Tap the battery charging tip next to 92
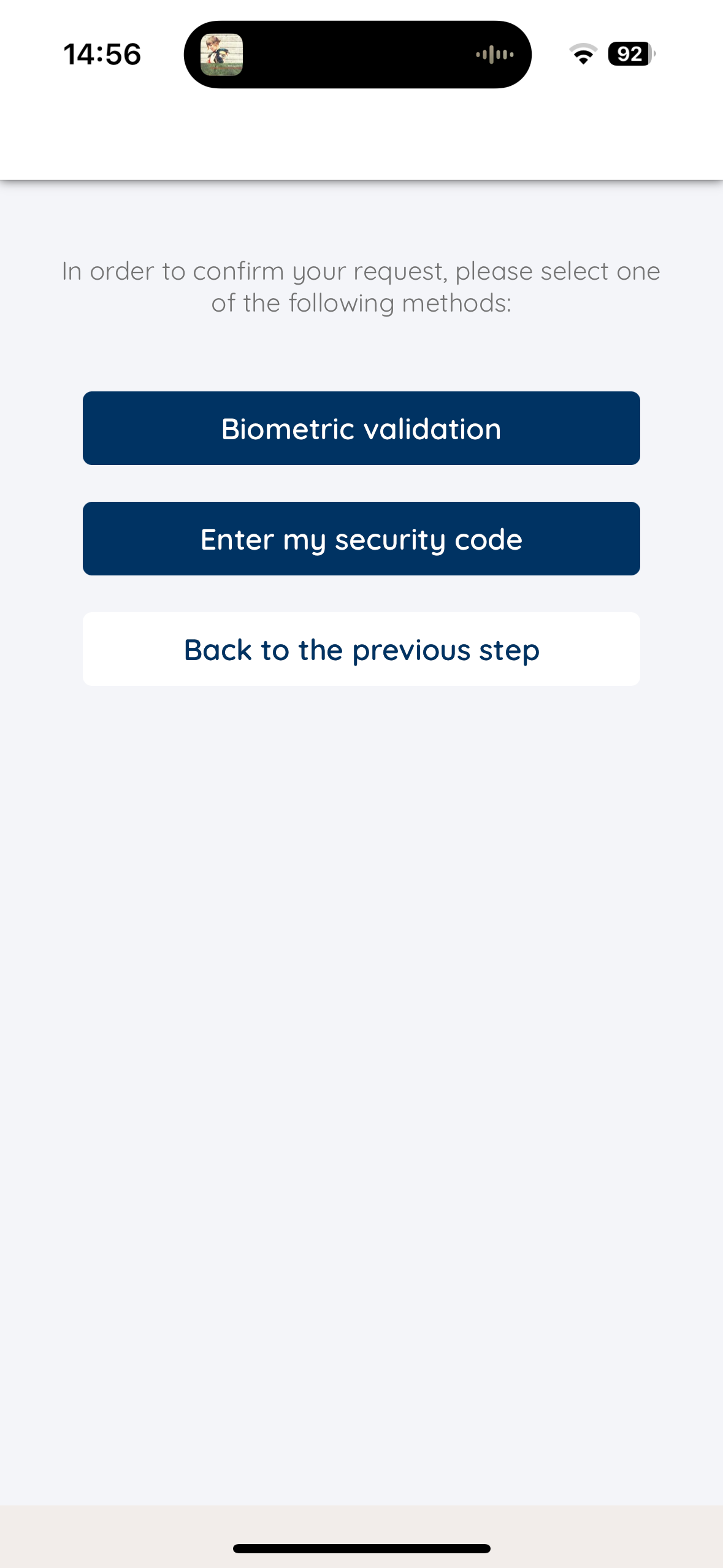The height and width of the screenshot is (1568, 723). coord(654,54)
